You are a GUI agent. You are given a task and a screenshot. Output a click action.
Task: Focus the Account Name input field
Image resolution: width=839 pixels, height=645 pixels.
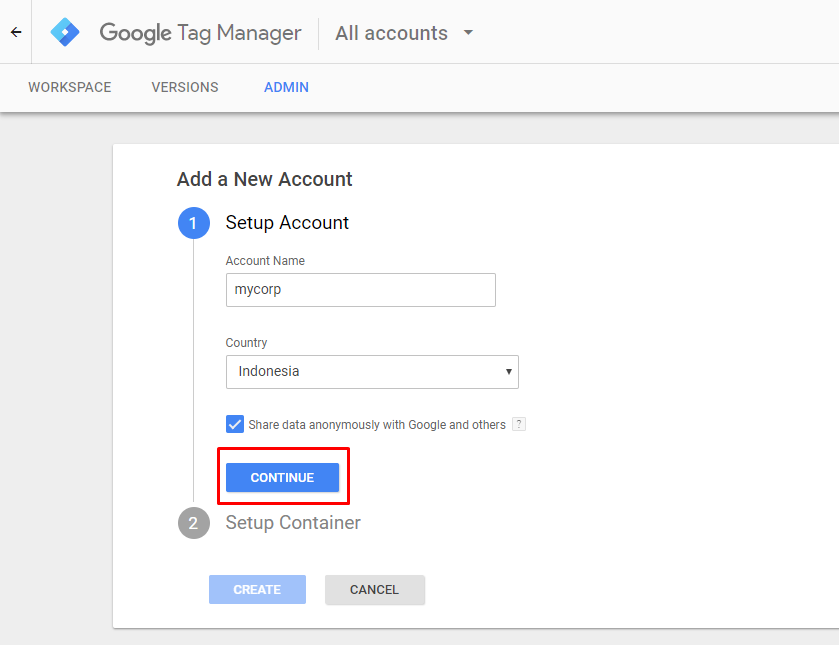click(x=361, y=290)
